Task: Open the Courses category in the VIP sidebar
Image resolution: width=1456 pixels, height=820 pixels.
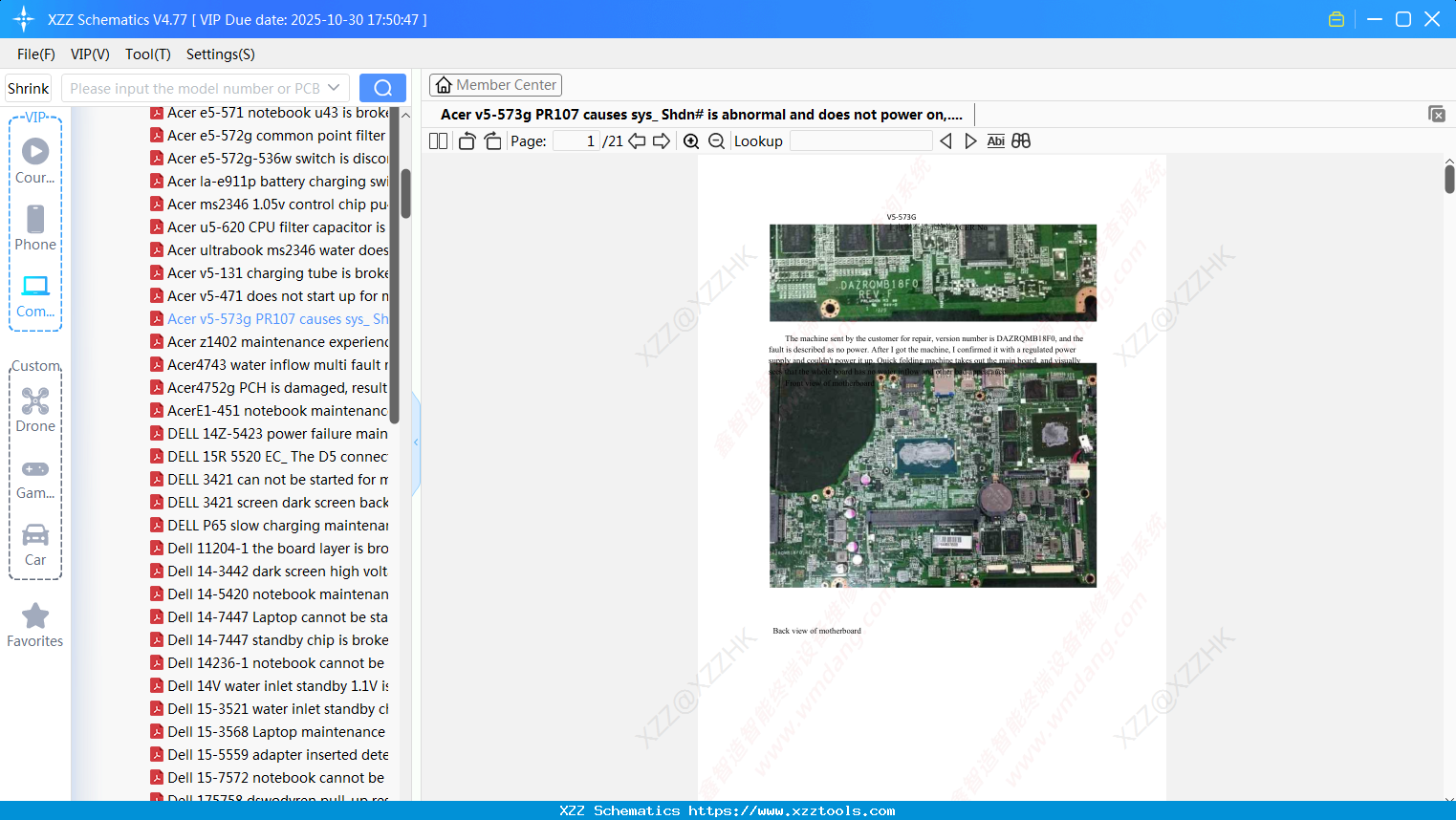Action: coord(35,161)
